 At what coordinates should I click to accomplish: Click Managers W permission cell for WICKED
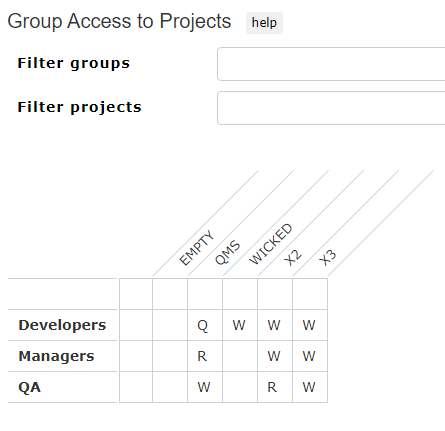[275, 356]
